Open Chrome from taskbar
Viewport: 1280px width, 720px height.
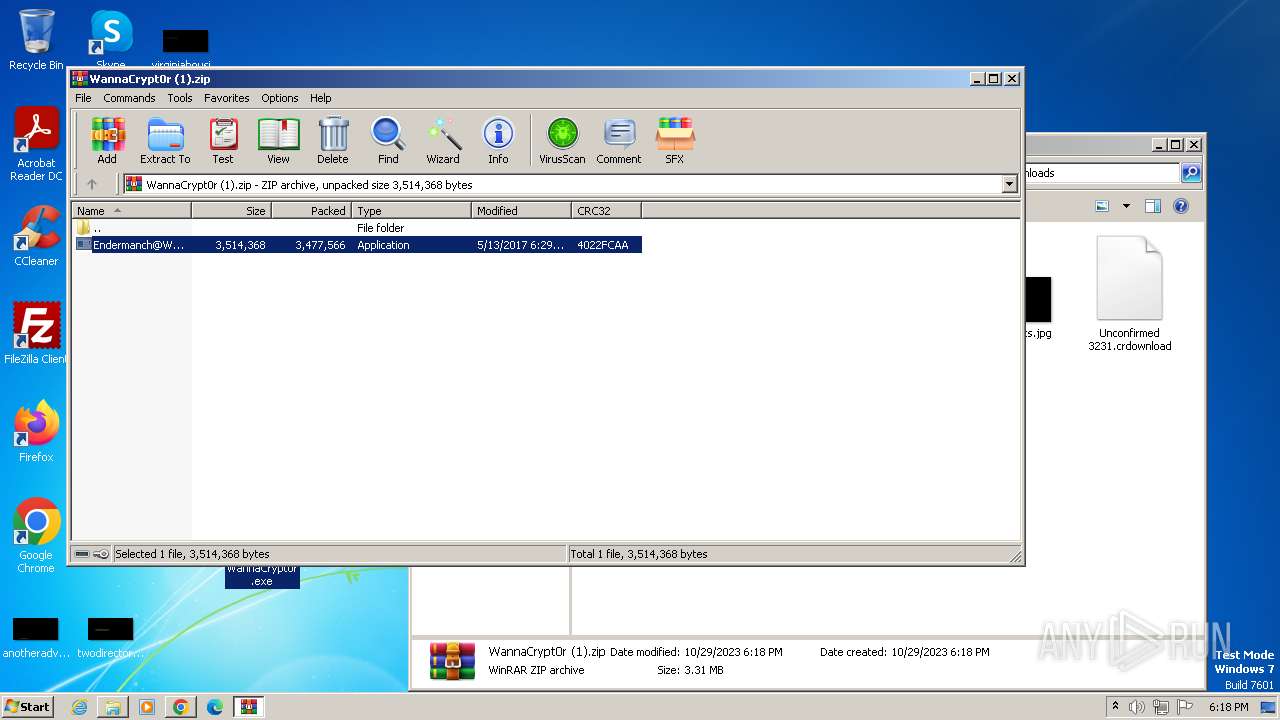click(x=181, y=707)
